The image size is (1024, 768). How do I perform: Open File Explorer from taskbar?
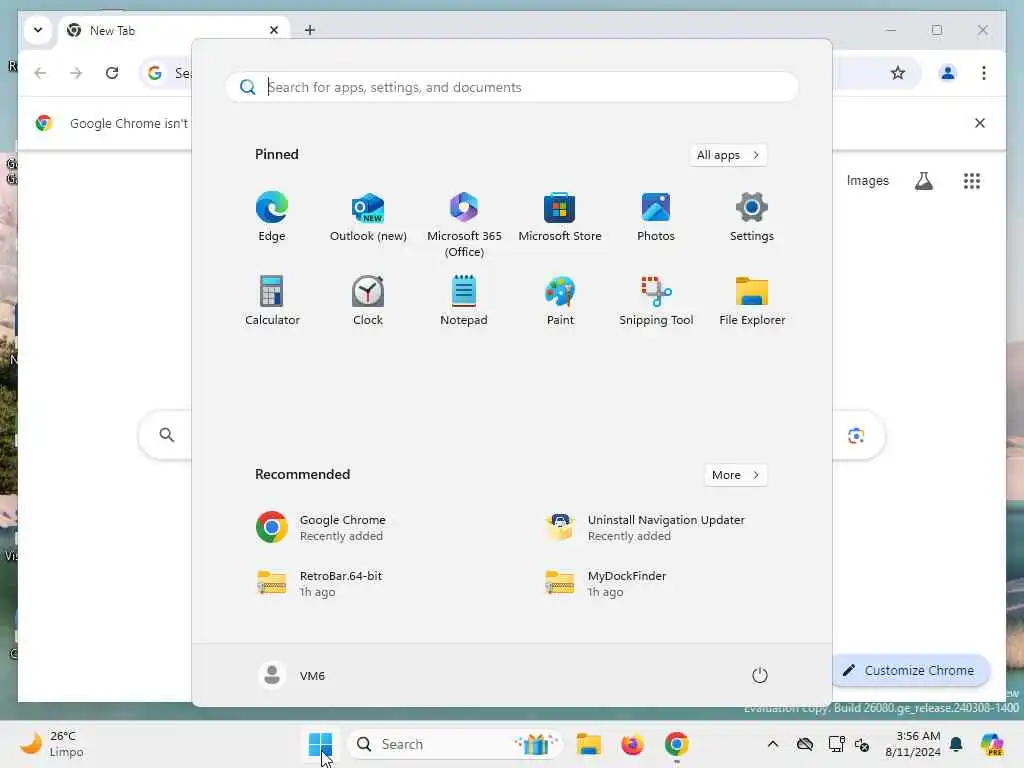[x=588, y=744]
